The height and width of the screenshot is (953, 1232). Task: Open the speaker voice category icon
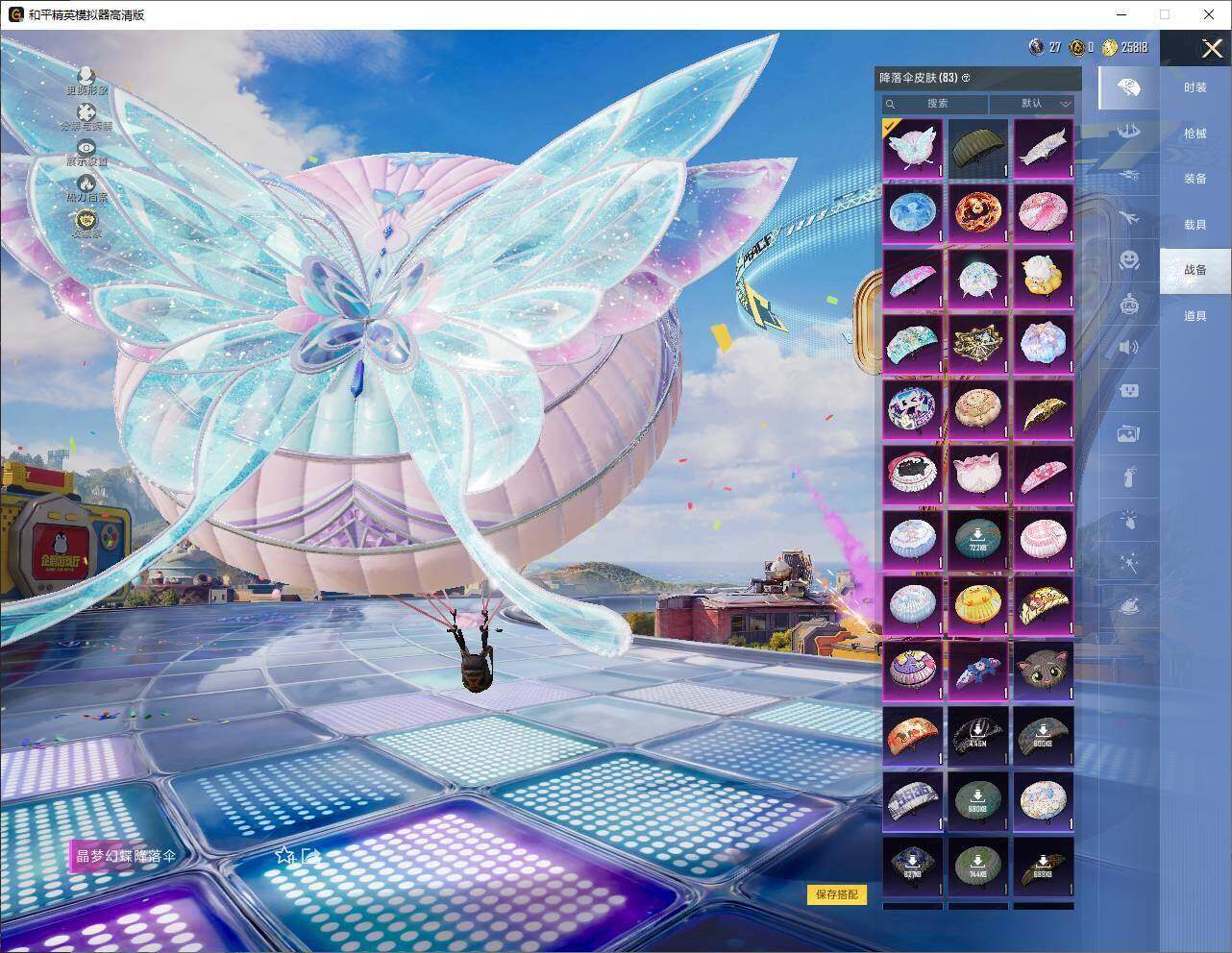(x=1128, y=347)
